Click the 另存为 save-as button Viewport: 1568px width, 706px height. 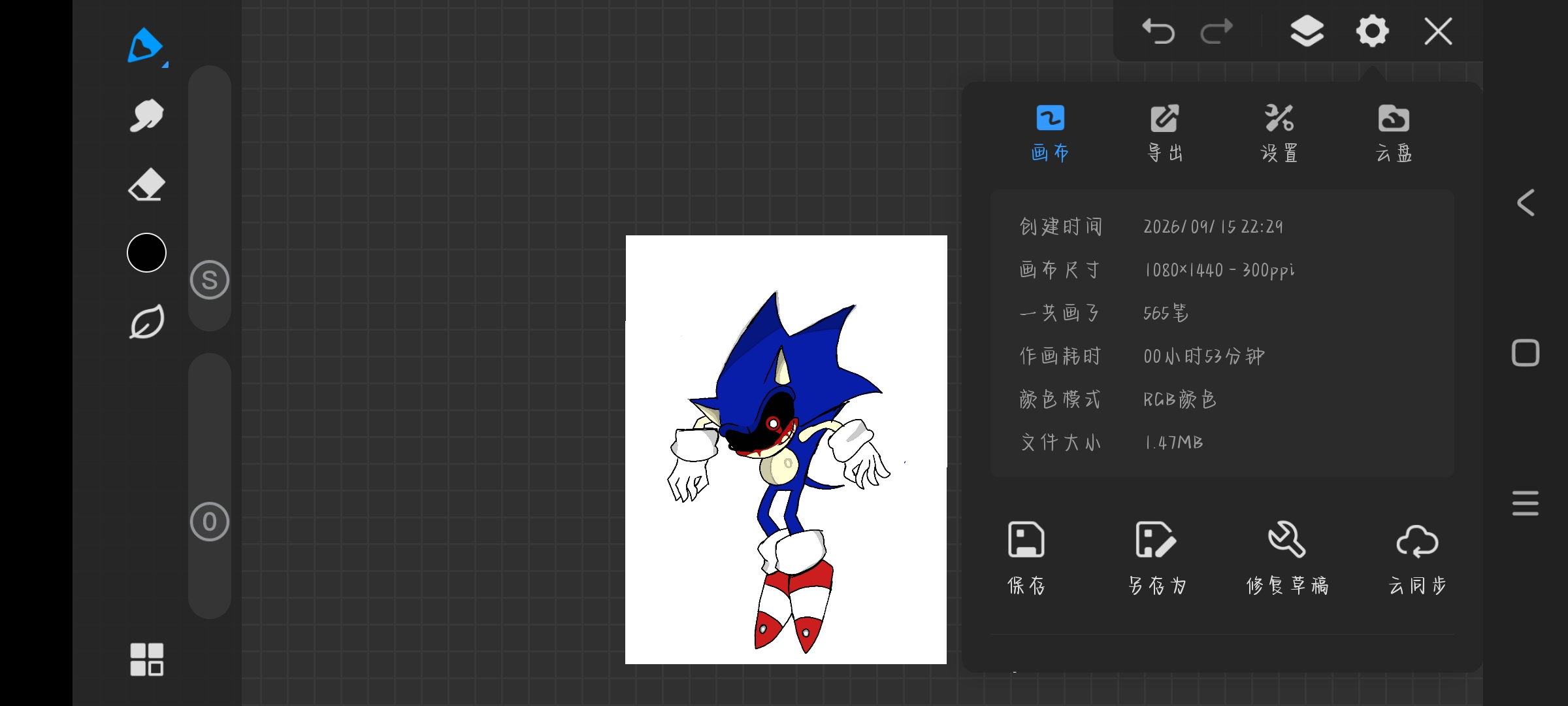coord(1156,558)
